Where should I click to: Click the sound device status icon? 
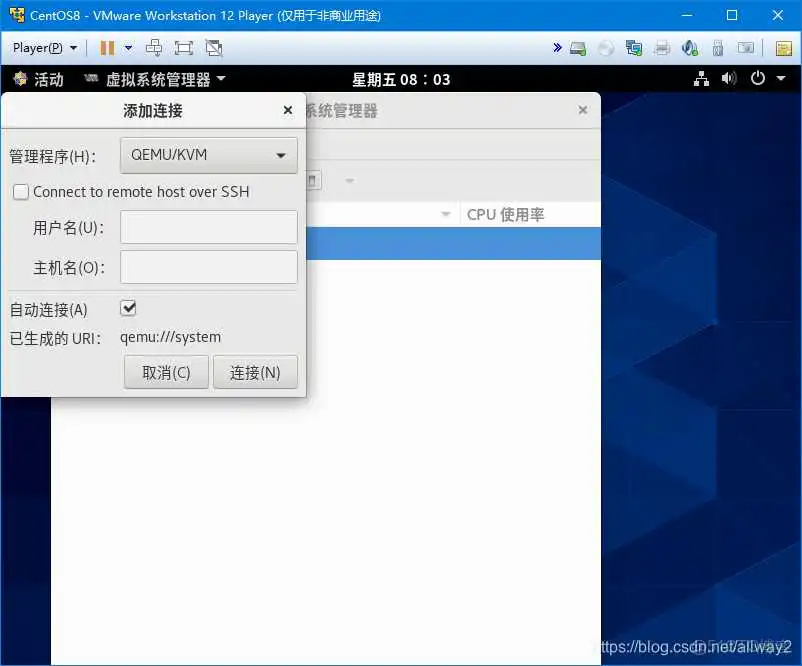[x=689, y=47]
